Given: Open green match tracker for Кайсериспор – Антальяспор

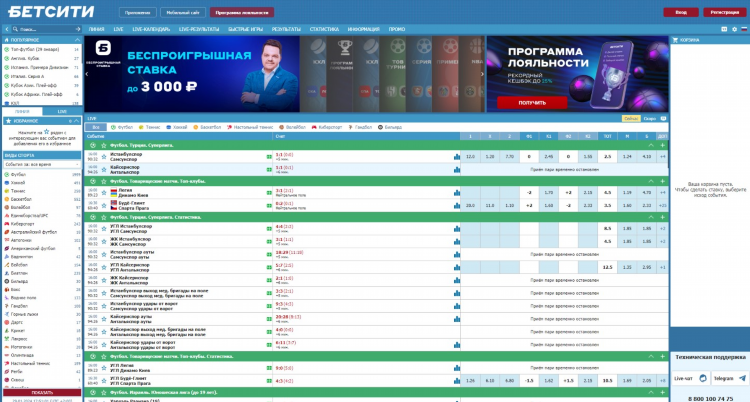Looking at the screenshot, I should pyautogui.click(x=269, y=169).
